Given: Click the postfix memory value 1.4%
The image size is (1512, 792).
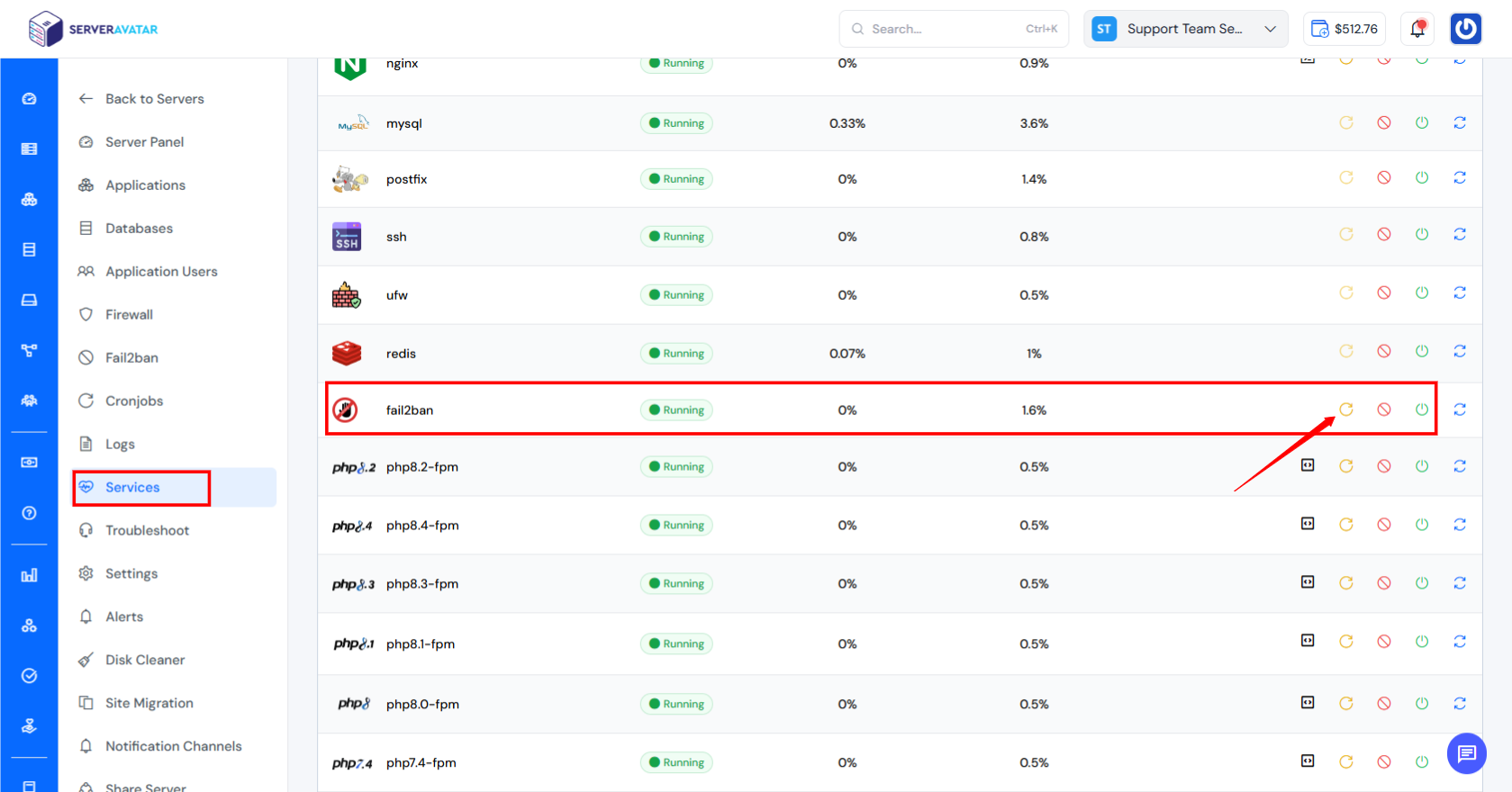Looking at the screenshot, I should point(1034,179).
